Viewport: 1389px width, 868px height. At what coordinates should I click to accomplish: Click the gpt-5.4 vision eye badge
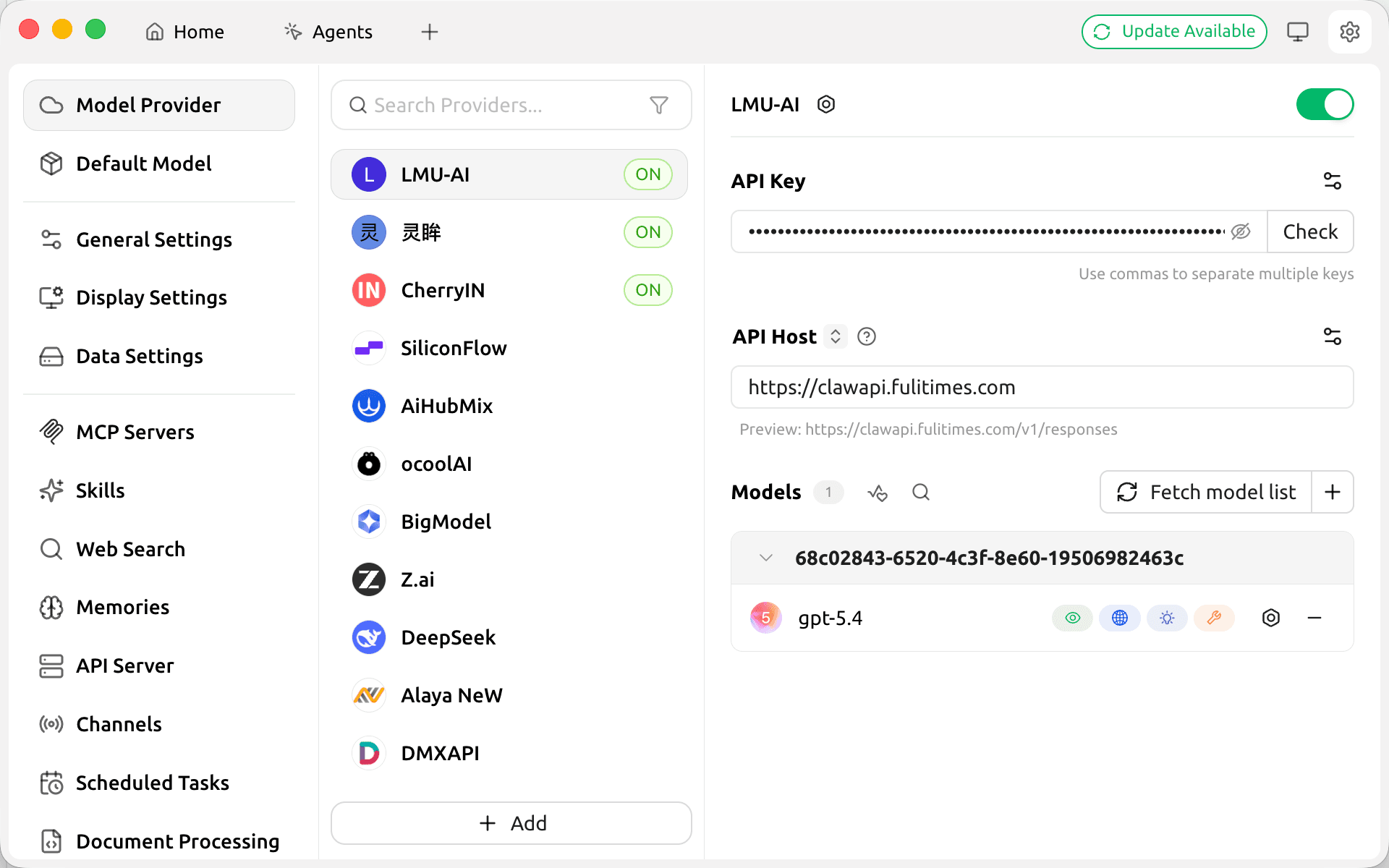(1073, 618)
